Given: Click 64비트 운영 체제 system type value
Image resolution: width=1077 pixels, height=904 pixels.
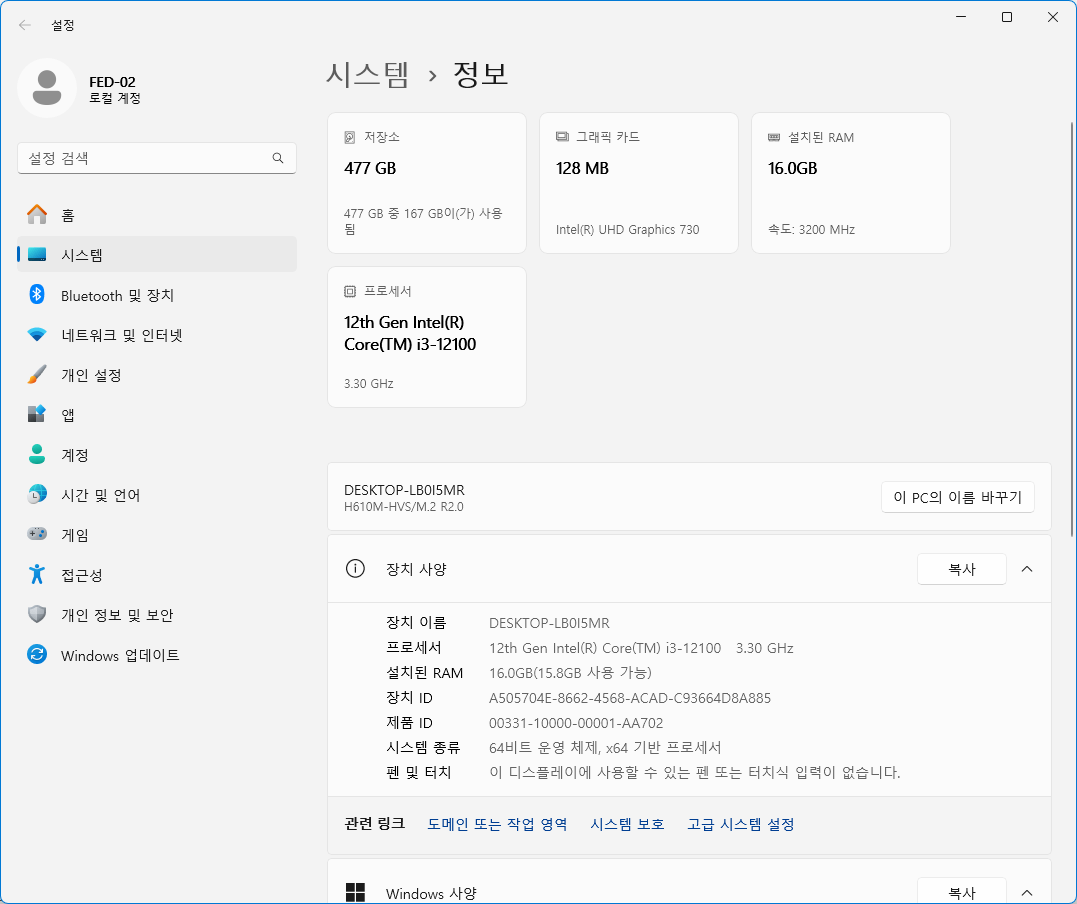Looking at the screenshot, I should pyautogui.click(x=605, y=747).
